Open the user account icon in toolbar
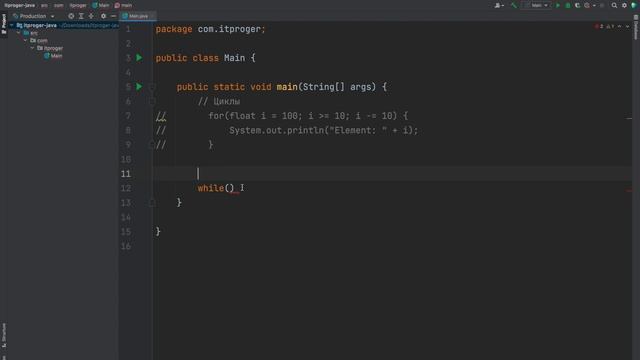640x360 pixels. pos(498,5)
